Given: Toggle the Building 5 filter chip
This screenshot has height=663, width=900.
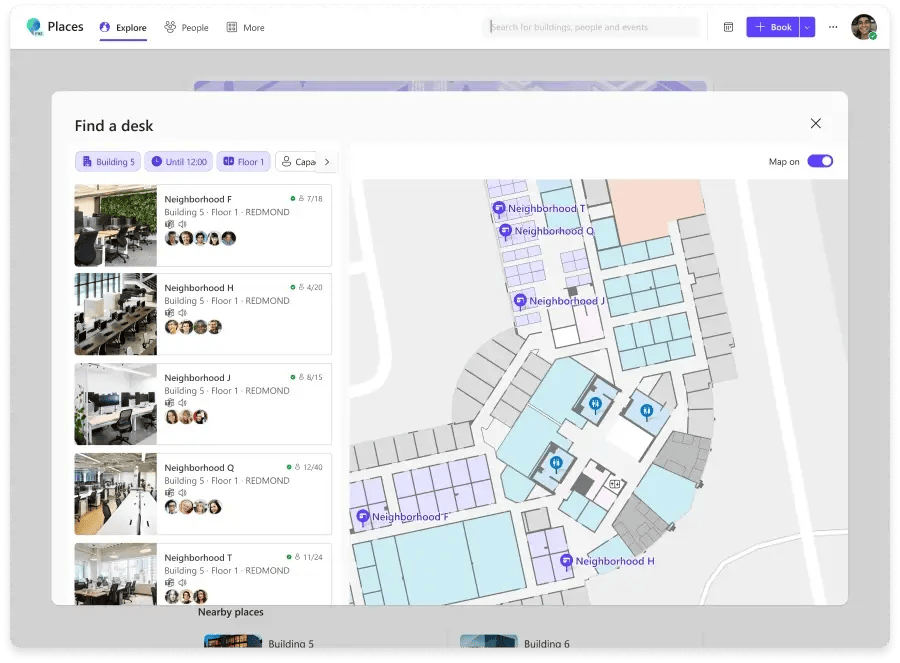Looking at the screenshot, I should point(107,161).
